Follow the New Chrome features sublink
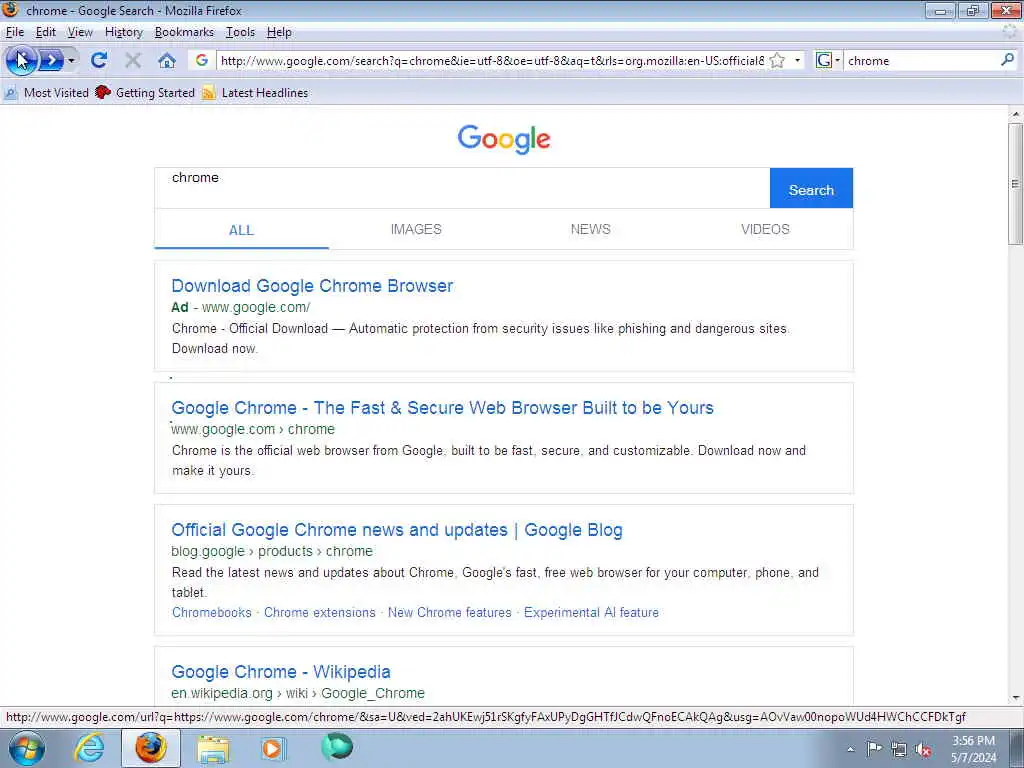 [449, 613]
